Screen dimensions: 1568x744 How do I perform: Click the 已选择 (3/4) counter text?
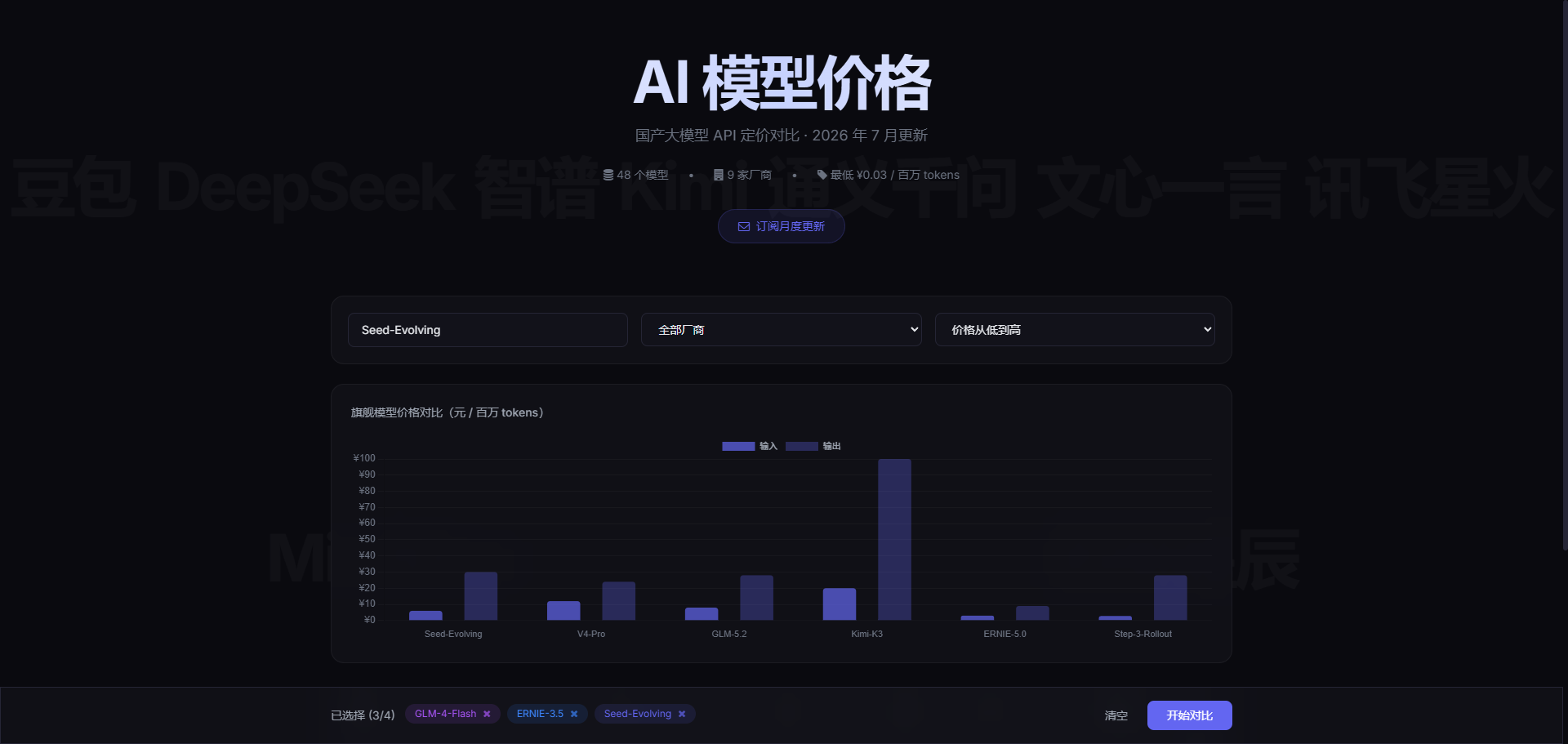(363, 715)
